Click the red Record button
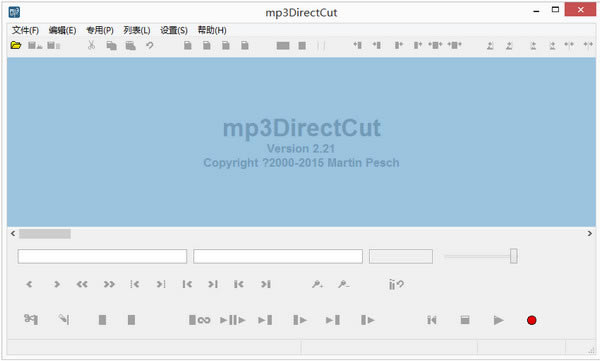 click(x=532, y=320)
